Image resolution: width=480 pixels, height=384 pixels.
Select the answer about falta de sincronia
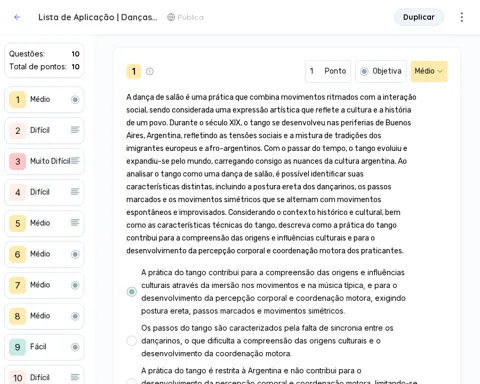132,341
